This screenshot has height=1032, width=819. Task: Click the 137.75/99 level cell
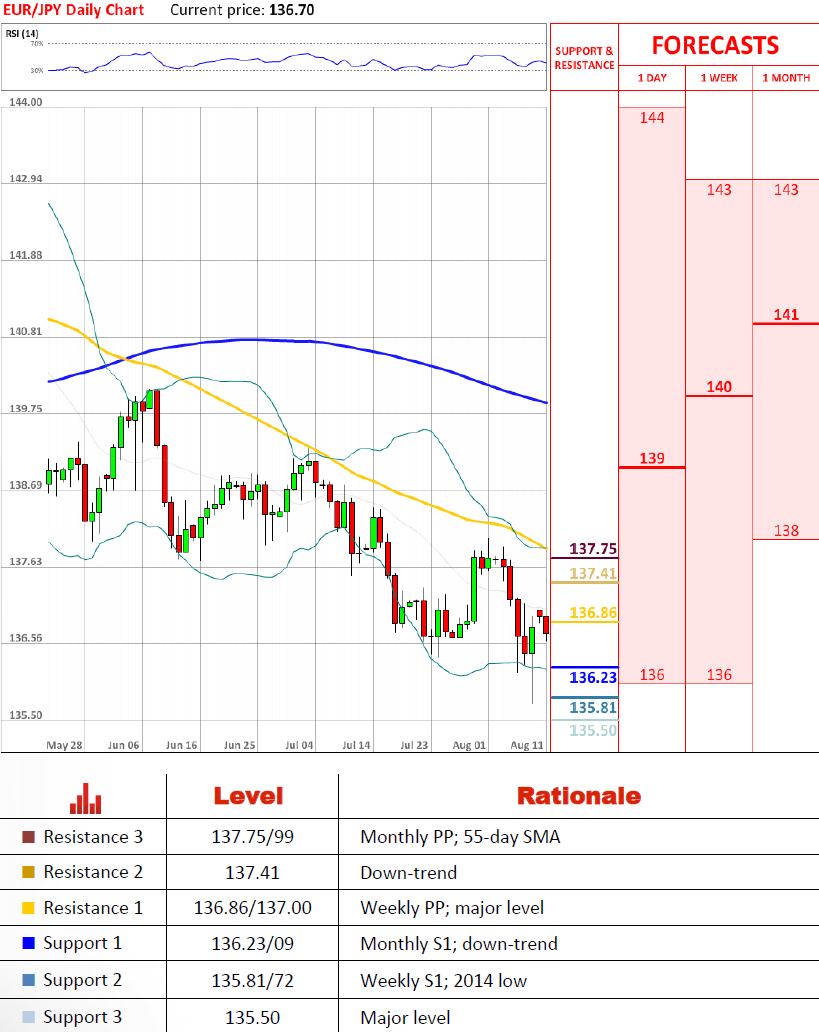coord(252,837)
